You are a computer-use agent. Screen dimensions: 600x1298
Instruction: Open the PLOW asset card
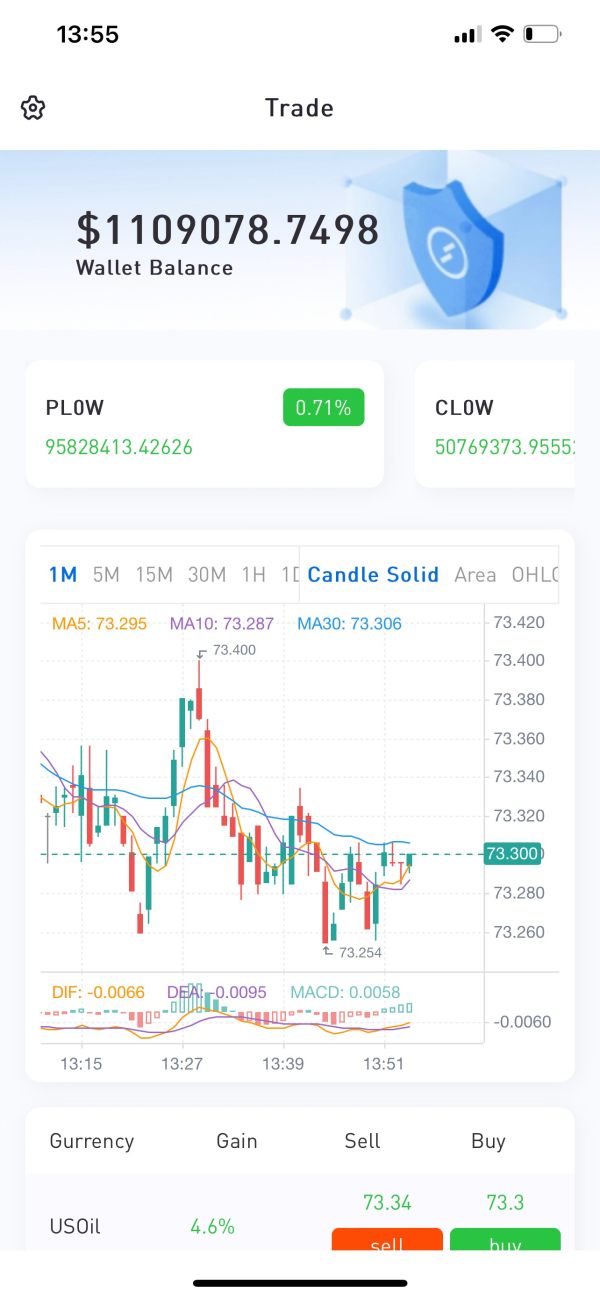pyautogui.click(x=205, y=424)
